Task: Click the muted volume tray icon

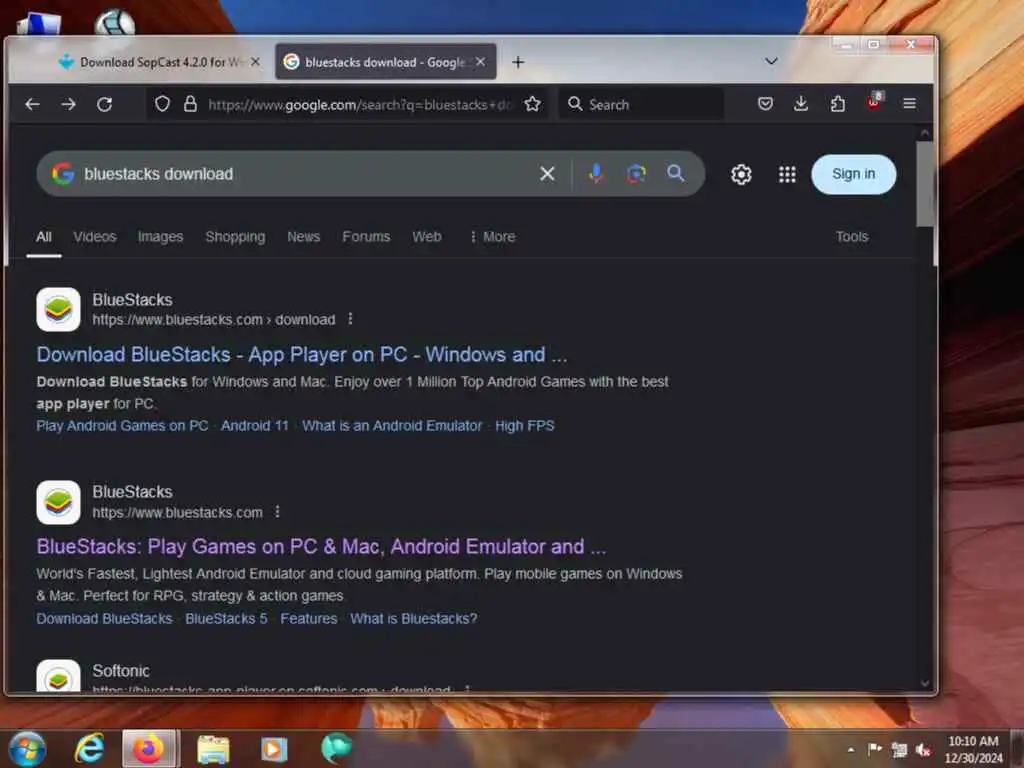Action: click(923, 750)
